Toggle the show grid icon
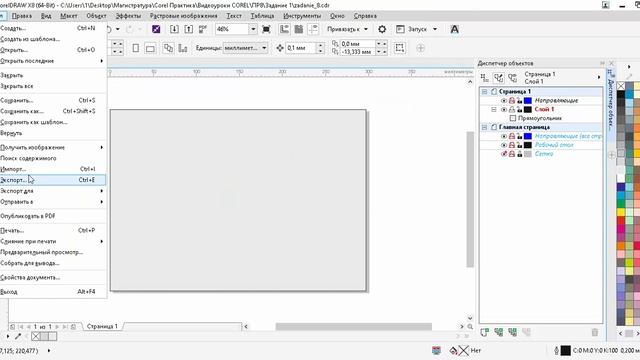This screenshot has width=640, height=360. 299,29
